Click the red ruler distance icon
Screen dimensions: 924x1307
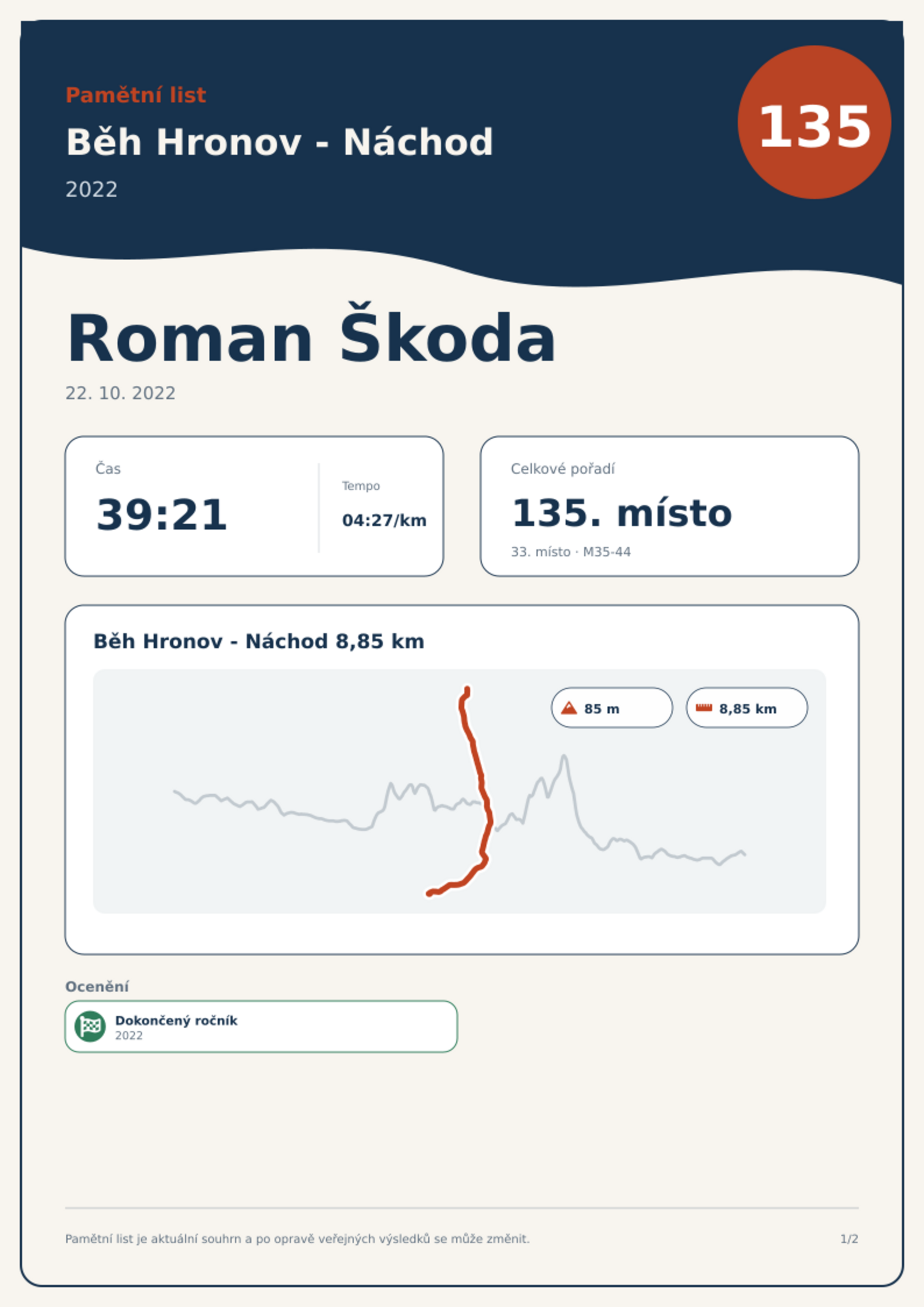coord(703,708)
